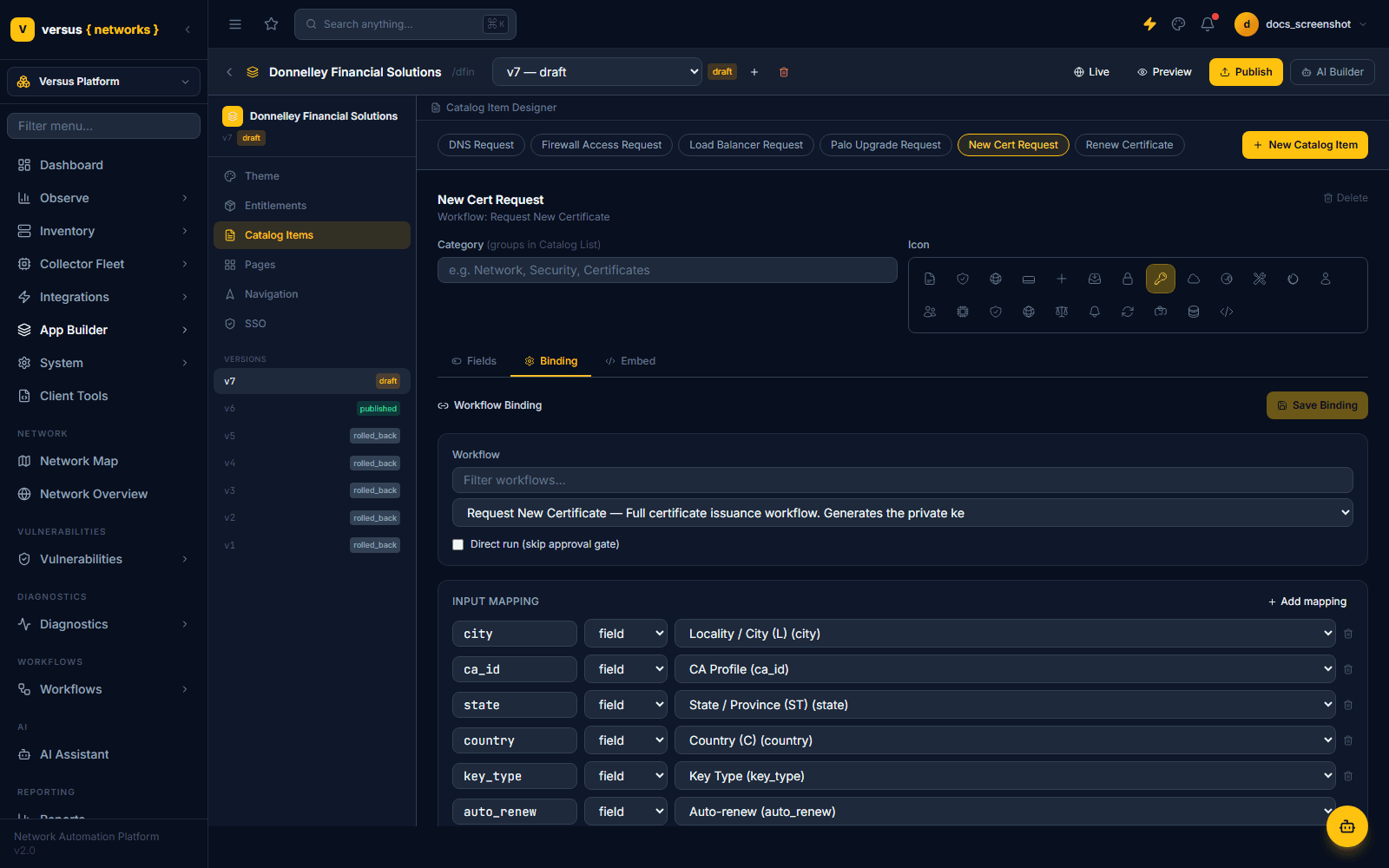Click the lightning bolt quick actions icon
Viewport: 1389px width, 868px height.
pos(1149,24)
